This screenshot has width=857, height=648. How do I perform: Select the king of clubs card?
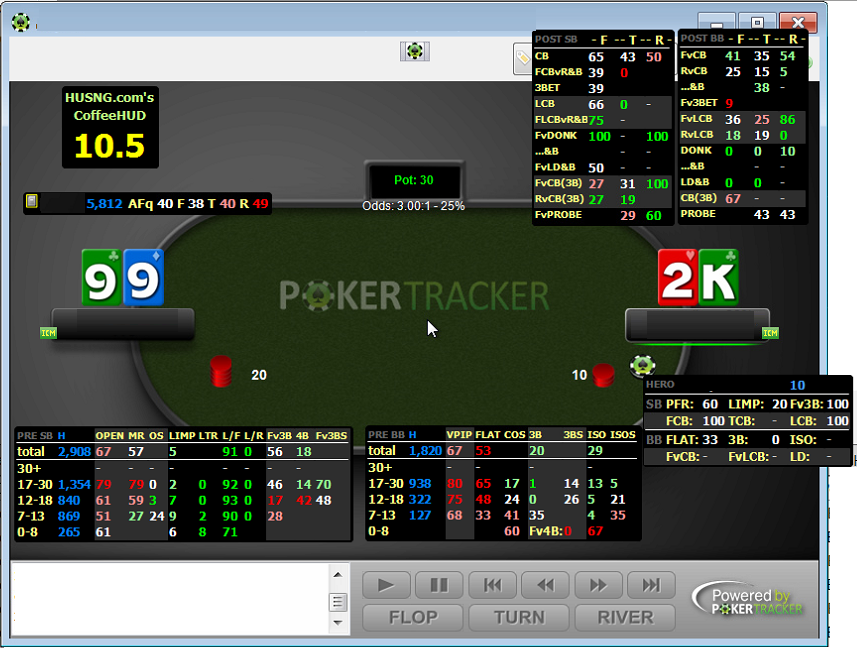719,278
